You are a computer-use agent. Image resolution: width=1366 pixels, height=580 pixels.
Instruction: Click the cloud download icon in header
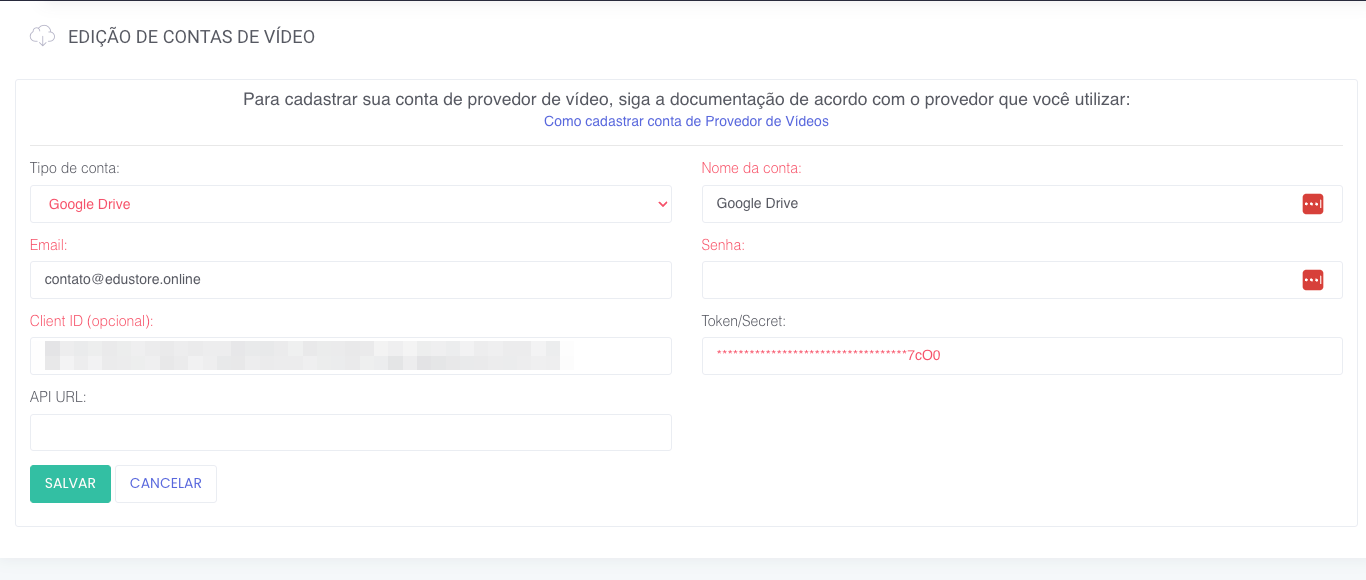(42, 37)
